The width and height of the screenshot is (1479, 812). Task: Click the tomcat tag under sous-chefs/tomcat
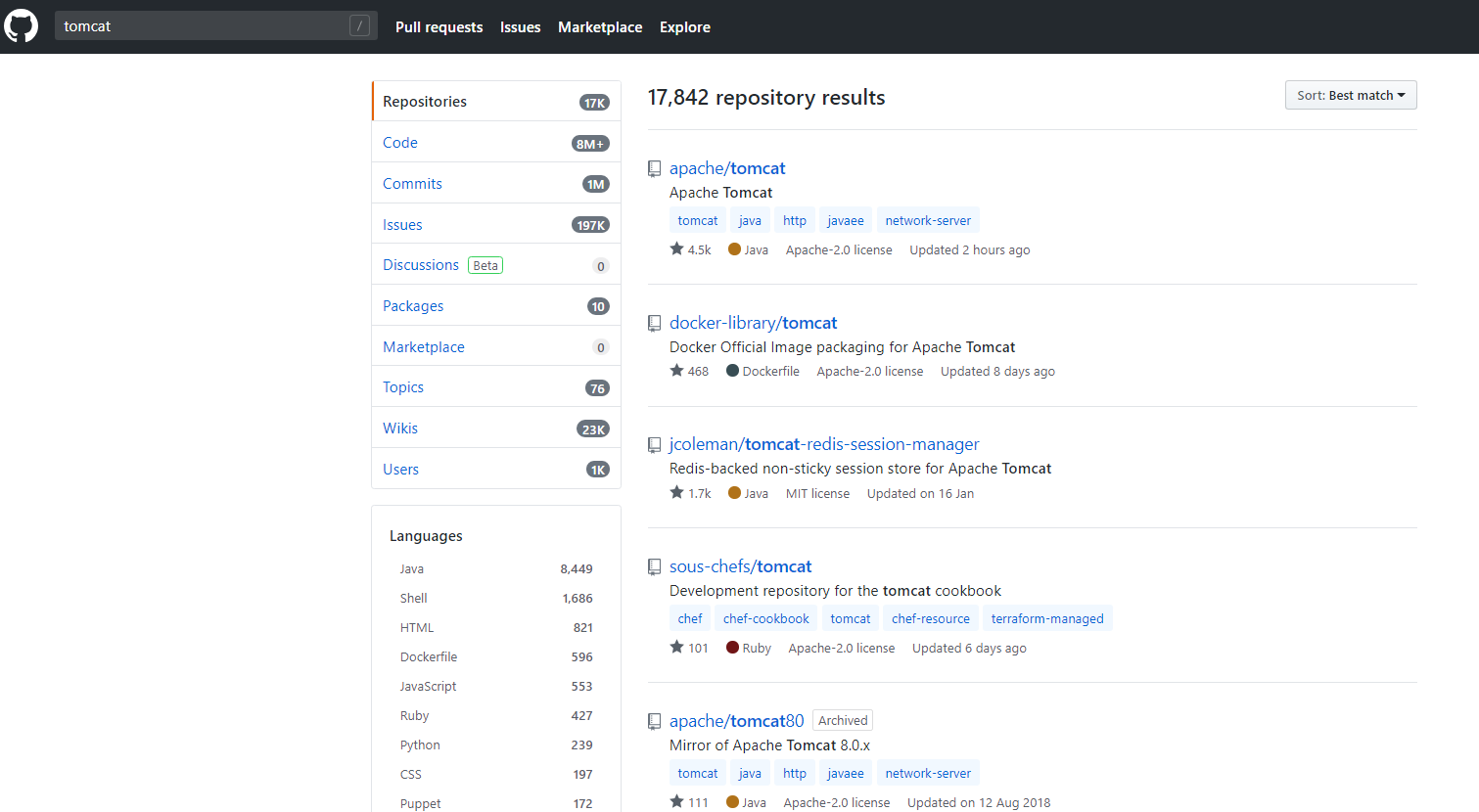(x=851, y=619)
